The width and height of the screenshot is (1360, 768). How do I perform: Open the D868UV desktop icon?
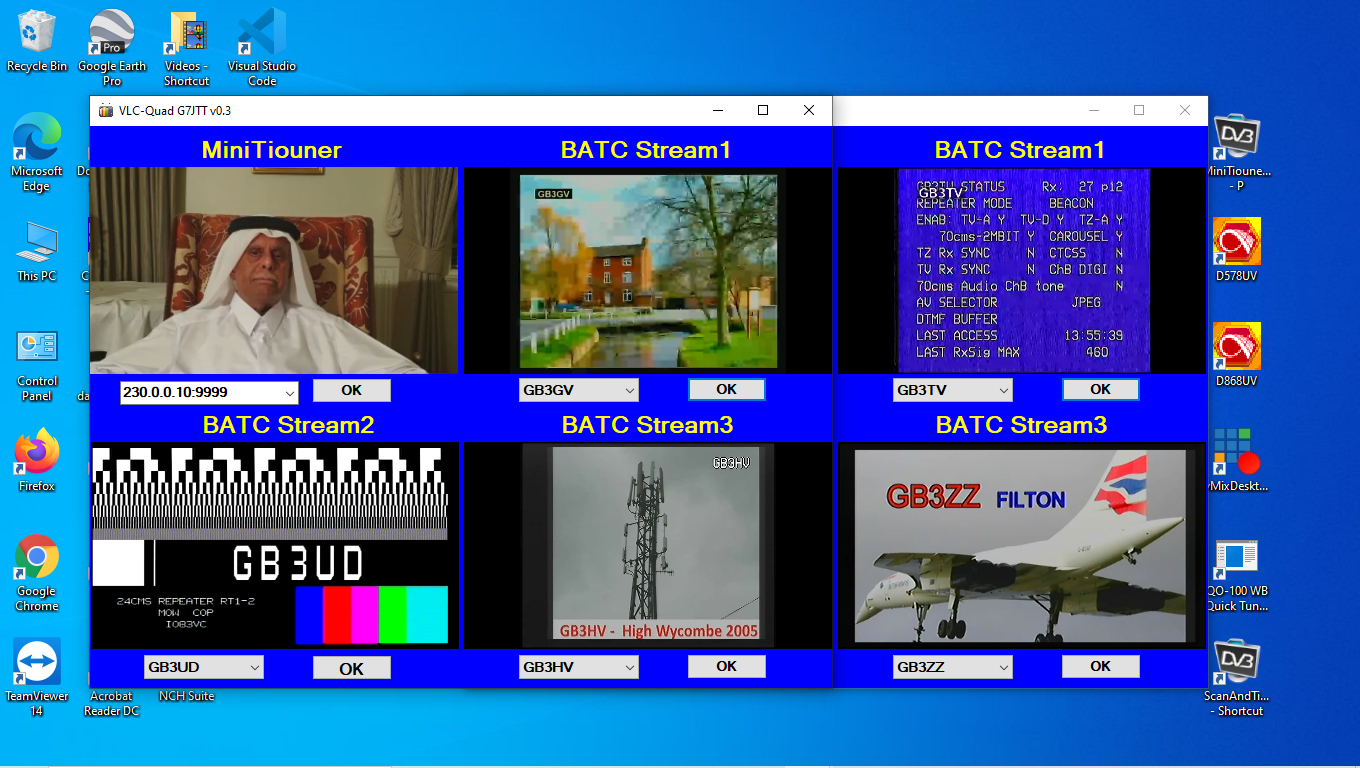(1237, 355)
